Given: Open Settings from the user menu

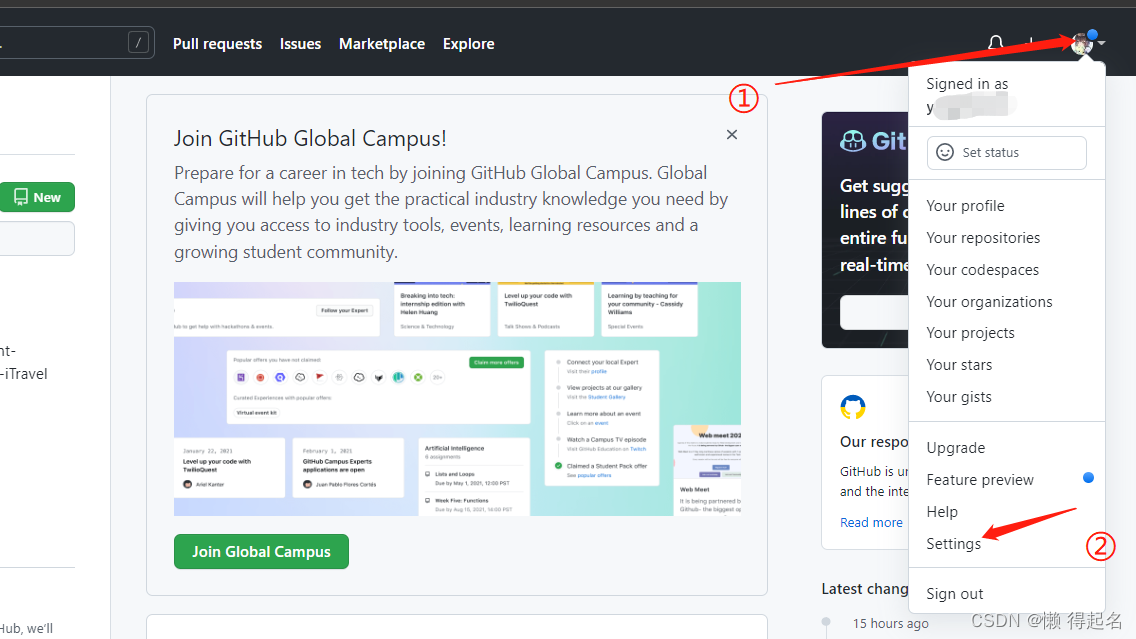Looking at the screenshot, I should pyautogui.click(x=953, y=543).
